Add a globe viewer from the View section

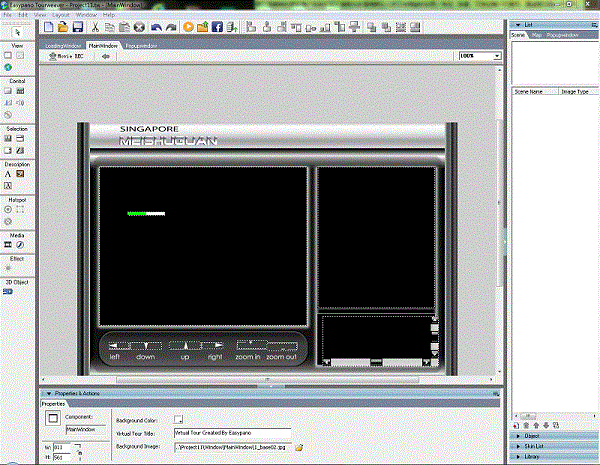pos(8,67)
